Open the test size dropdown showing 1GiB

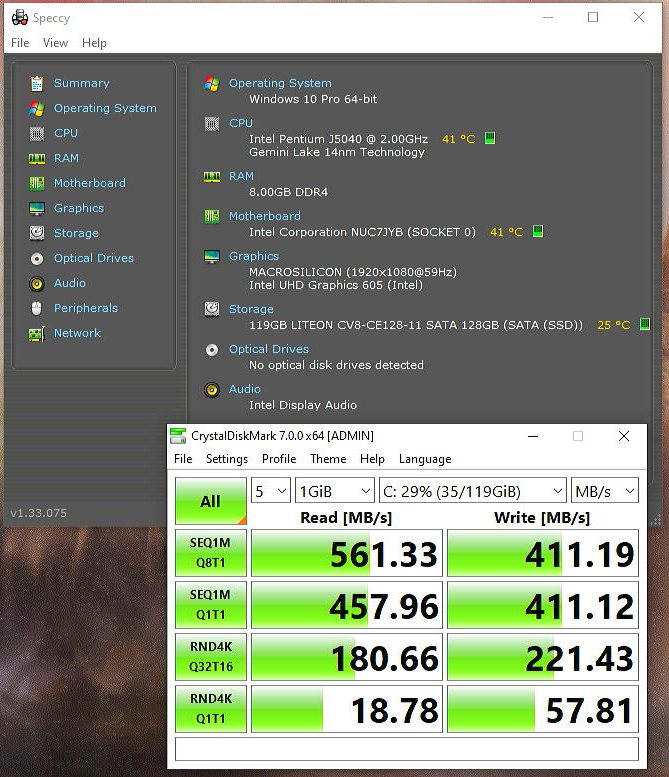tap(334, 491)
